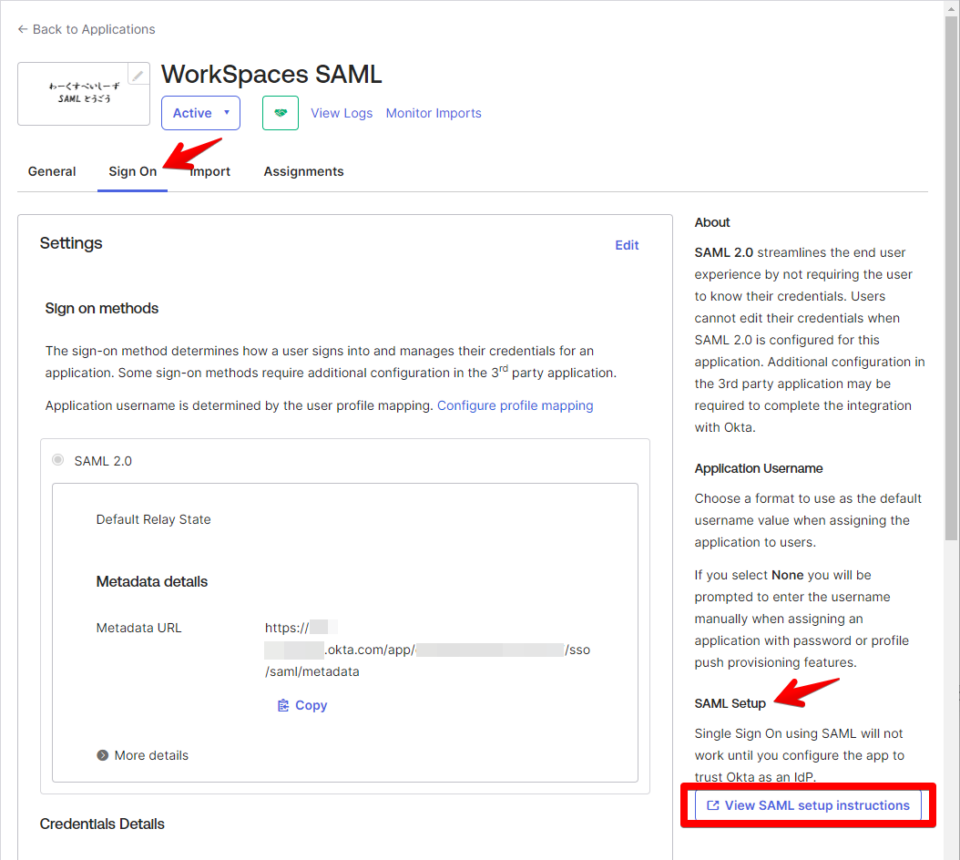Select the SAML 2.0 radio button
Screen dimensions: 960x860
pos(57,460)
